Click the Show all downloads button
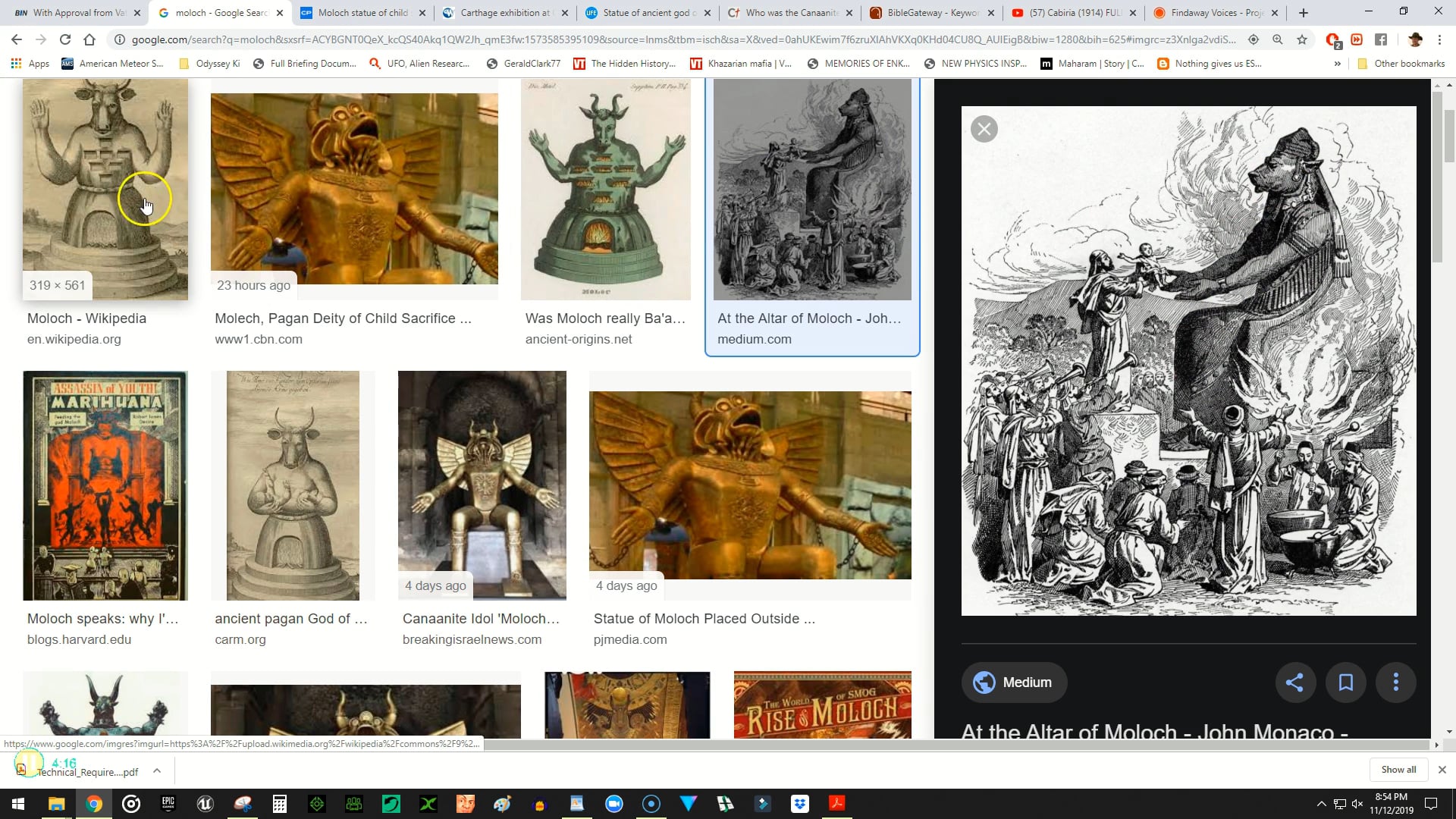 click(x=1398, y=769)
